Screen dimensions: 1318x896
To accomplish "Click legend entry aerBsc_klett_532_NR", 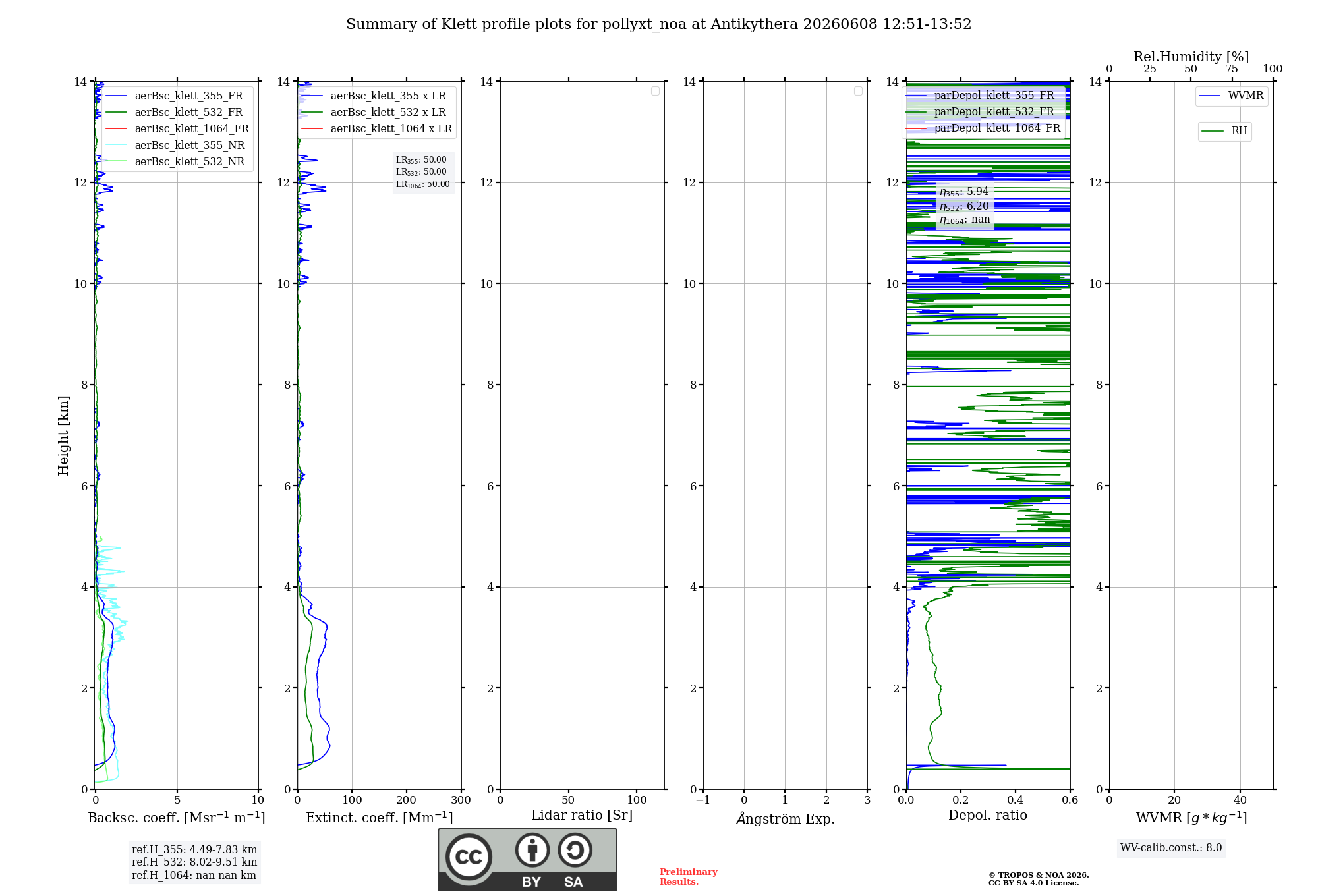I will (x=175, y=161).
